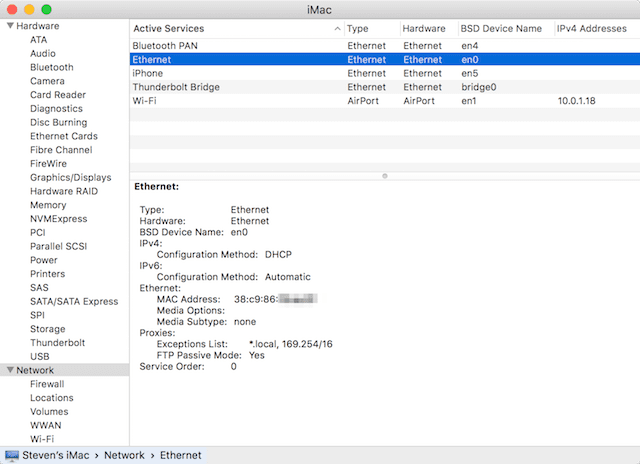
Task: Open Storage in the sidebar
Action: 47,329
